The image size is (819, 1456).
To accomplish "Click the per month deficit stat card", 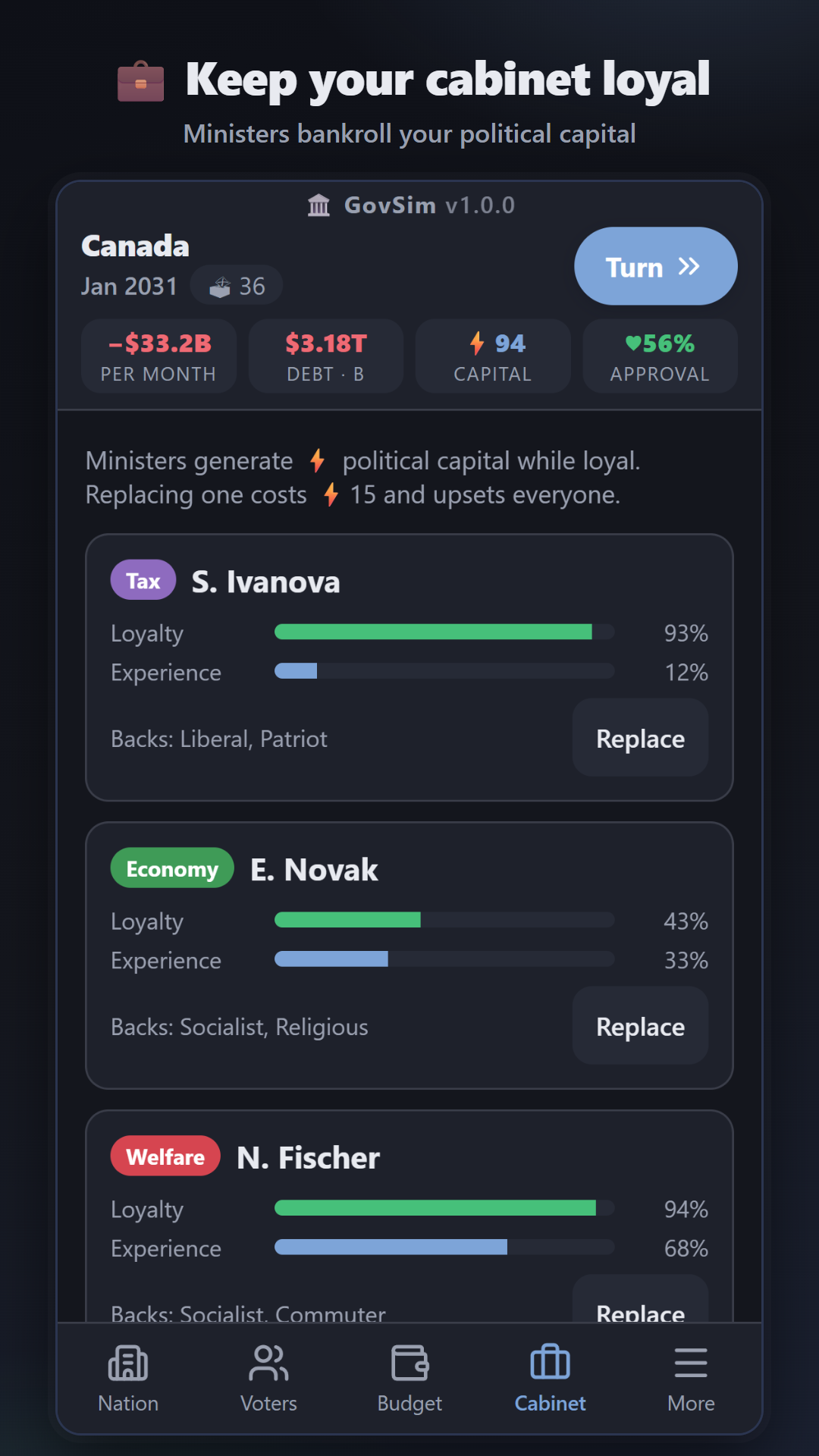I will click(x=158, y=356).
